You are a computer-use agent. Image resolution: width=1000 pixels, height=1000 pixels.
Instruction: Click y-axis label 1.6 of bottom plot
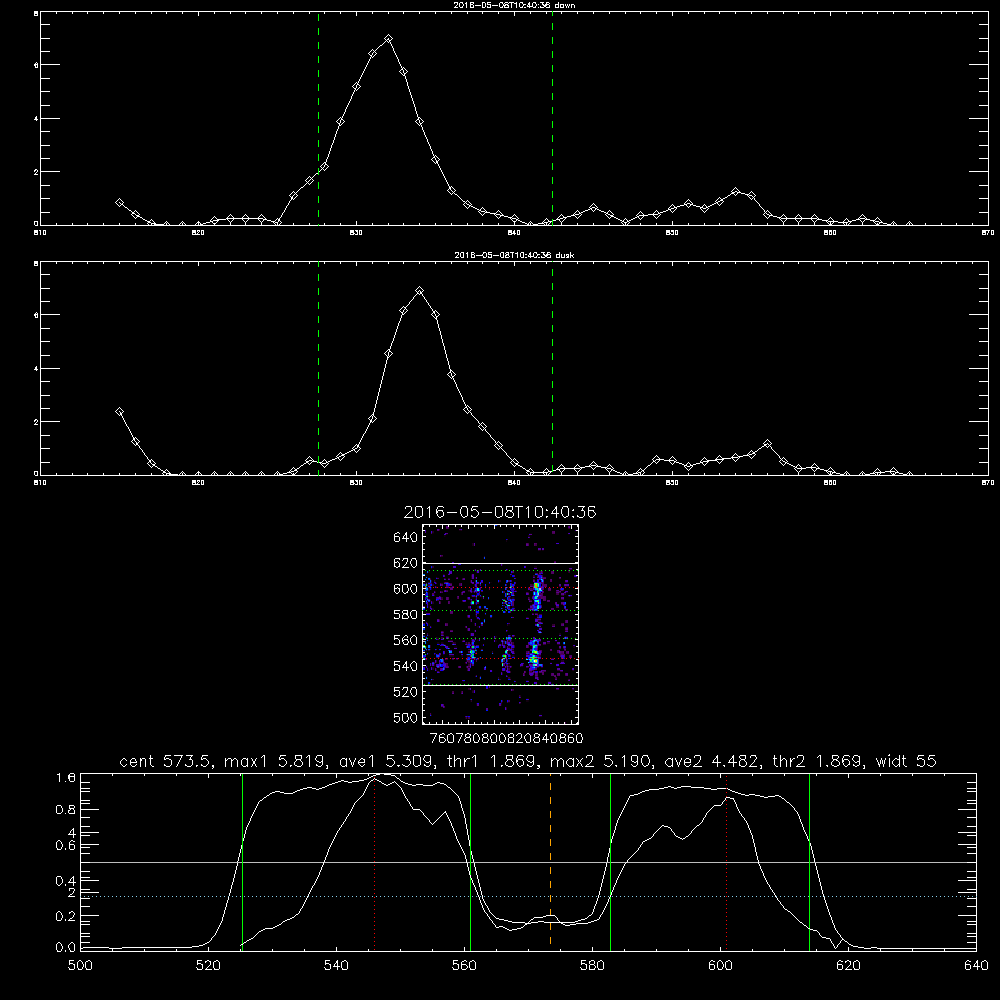(66, 777)
